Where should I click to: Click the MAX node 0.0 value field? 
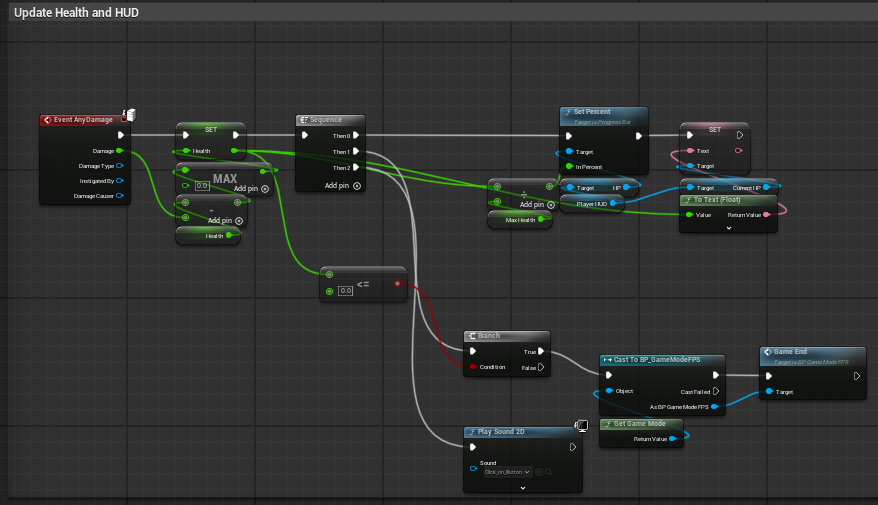[202, 185]
